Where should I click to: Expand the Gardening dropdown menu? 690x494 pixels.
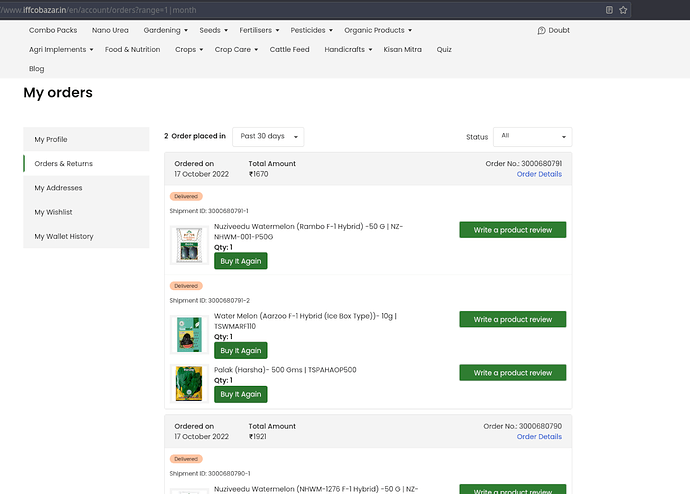pos(165,30)
